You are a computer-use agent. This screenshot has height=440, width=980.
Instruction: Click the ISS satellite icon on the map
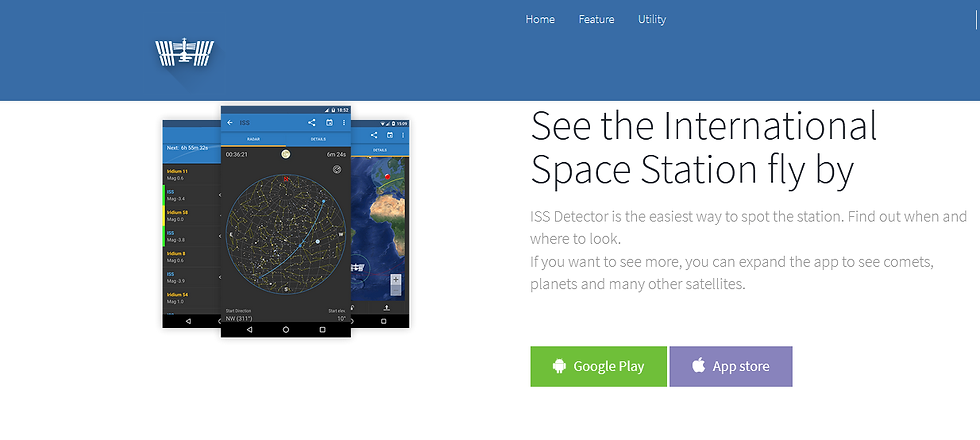pyautogui.click(x=358, y=268)
